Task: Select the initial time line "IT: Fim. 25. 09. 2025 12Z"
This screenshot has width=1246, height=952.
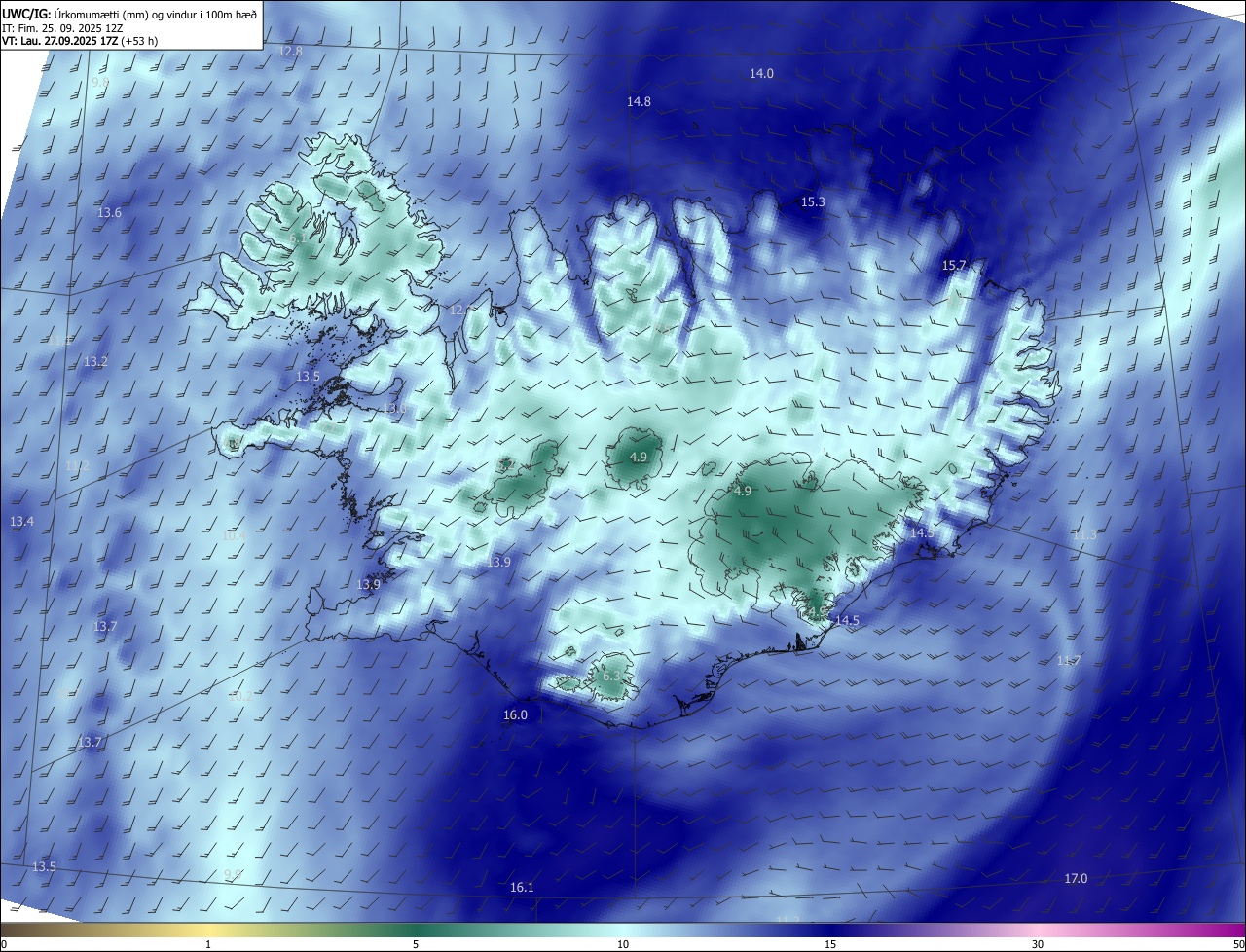Action: tap(63, 27)
